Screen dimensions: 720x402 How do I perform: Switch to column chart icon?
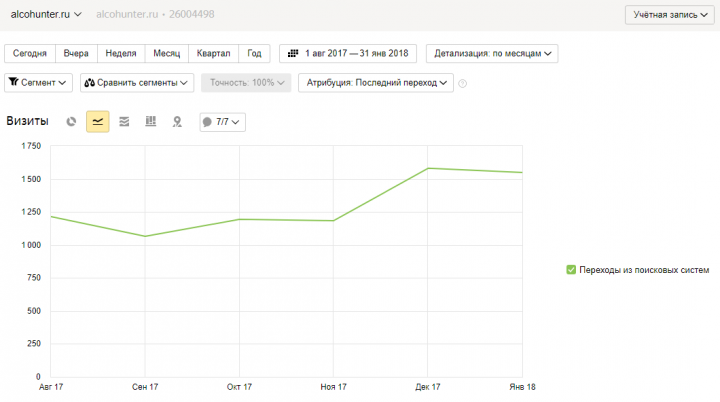click(151, 121)
